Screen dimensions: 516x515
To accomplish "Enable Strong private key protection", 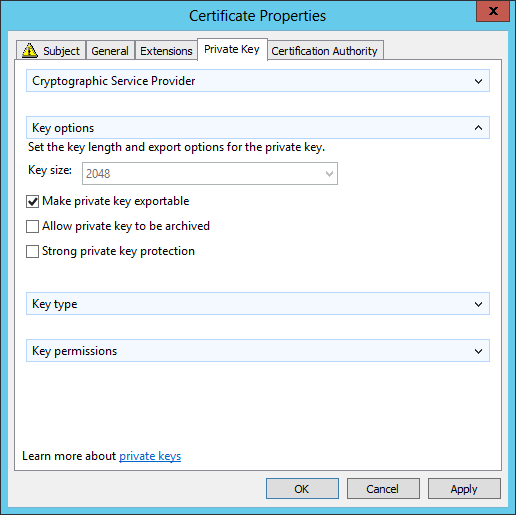I will [x=32, y=251].
